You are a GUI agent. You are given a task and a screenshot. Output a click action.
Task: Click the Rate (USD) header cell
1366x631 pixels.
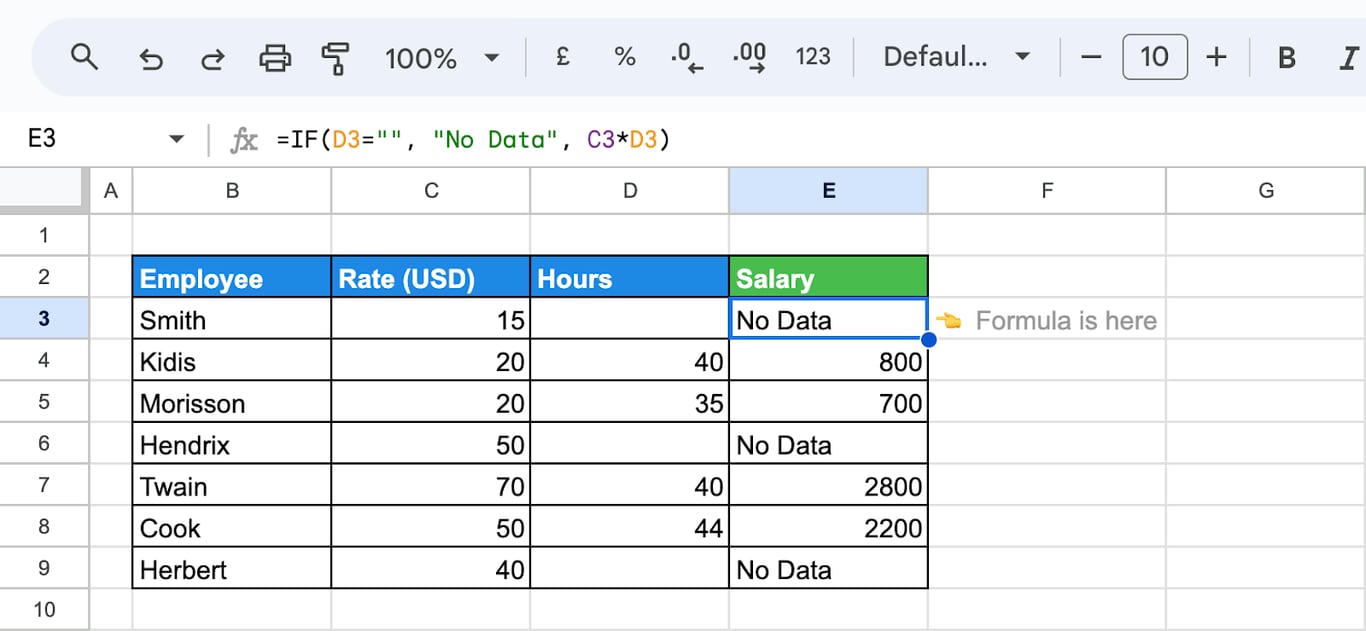click(431, 277)
